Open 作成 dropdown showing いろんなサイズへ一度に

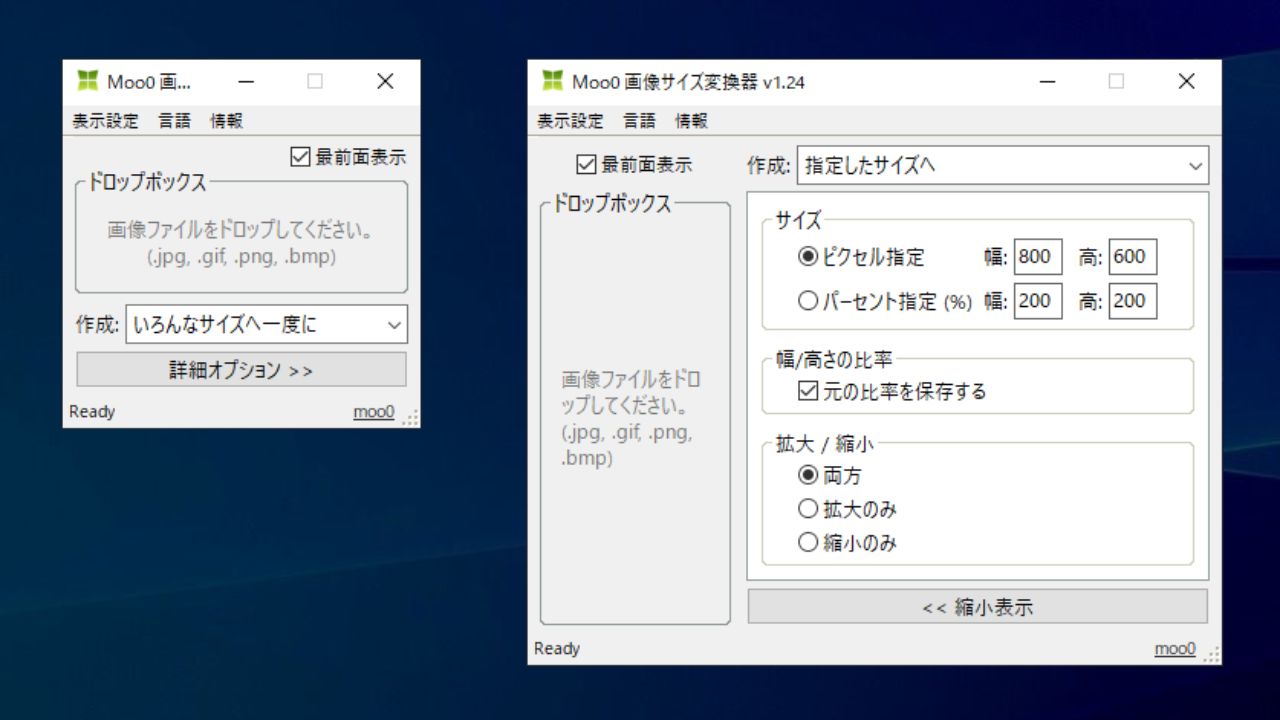pos(267,324)
